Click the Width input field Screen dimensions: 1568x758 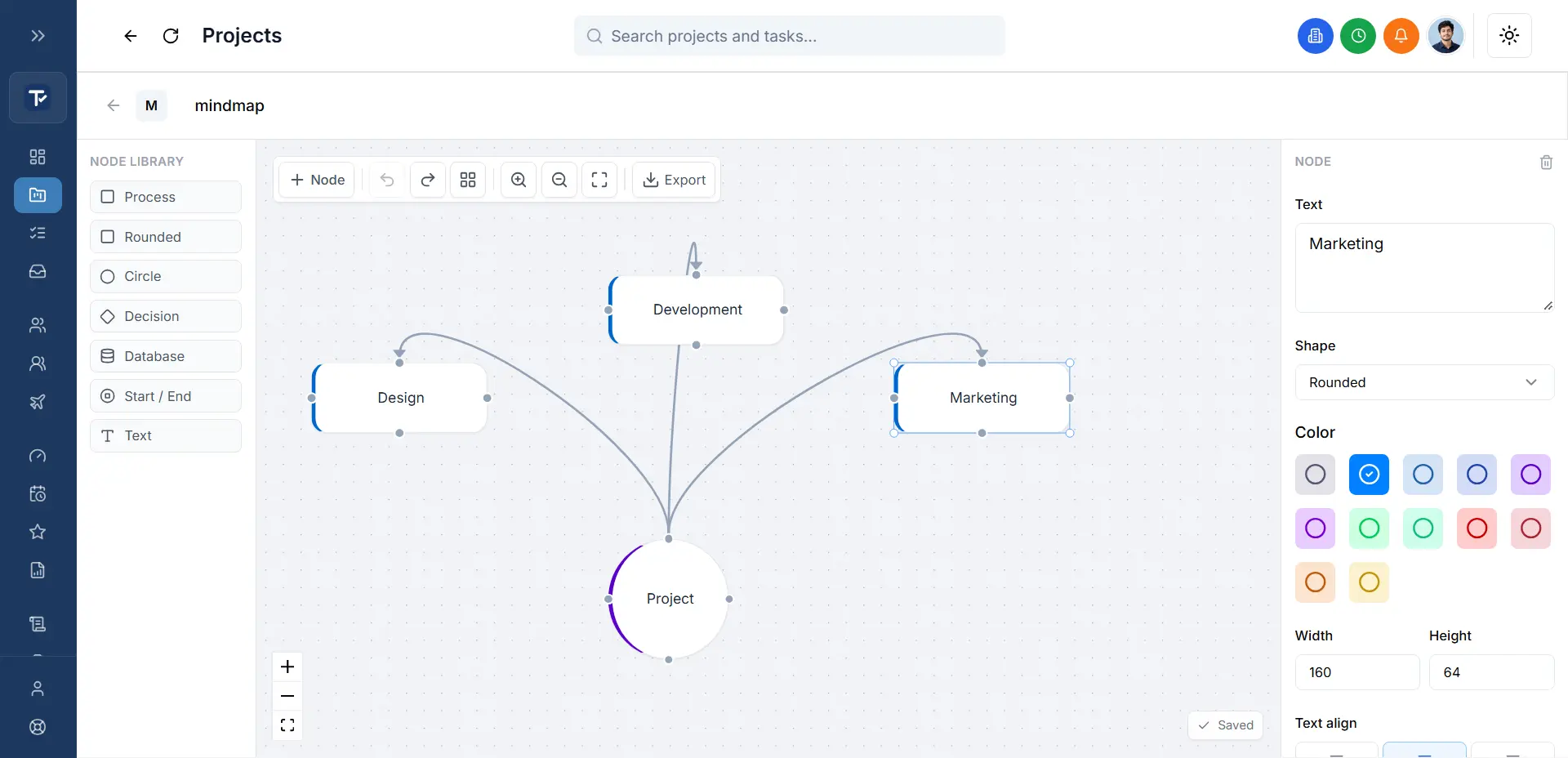[1357, 672]
